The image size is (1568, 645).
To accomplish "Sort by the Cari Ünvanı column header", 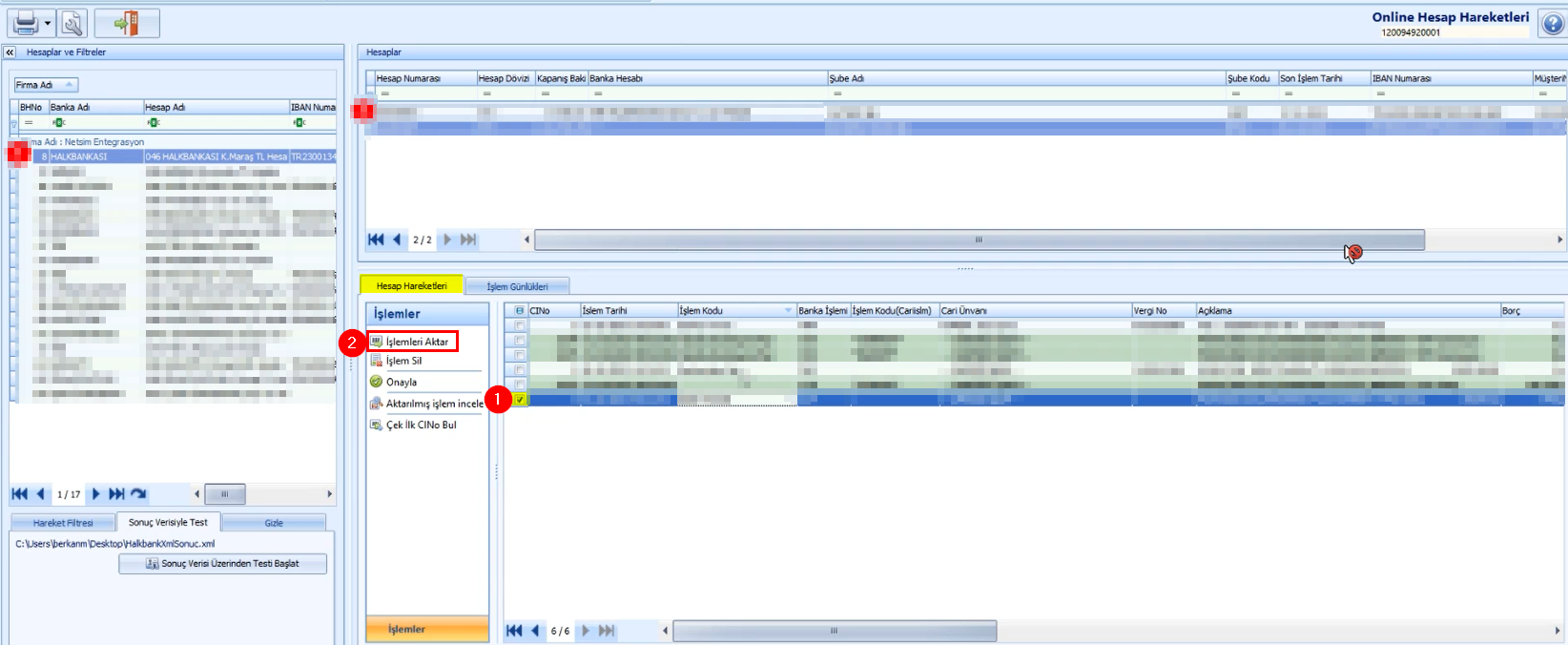I will pos(1035,310).
